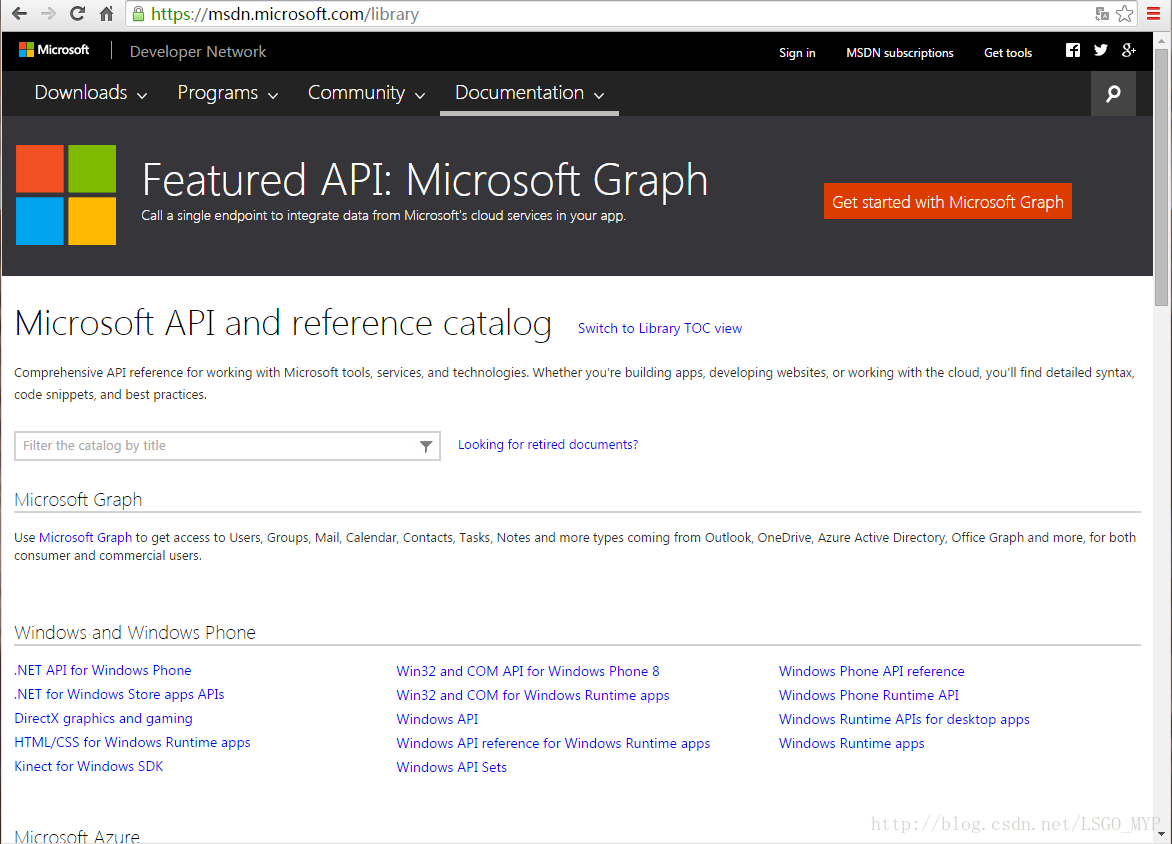Click Get started with Microsoft Graph button

948,201
